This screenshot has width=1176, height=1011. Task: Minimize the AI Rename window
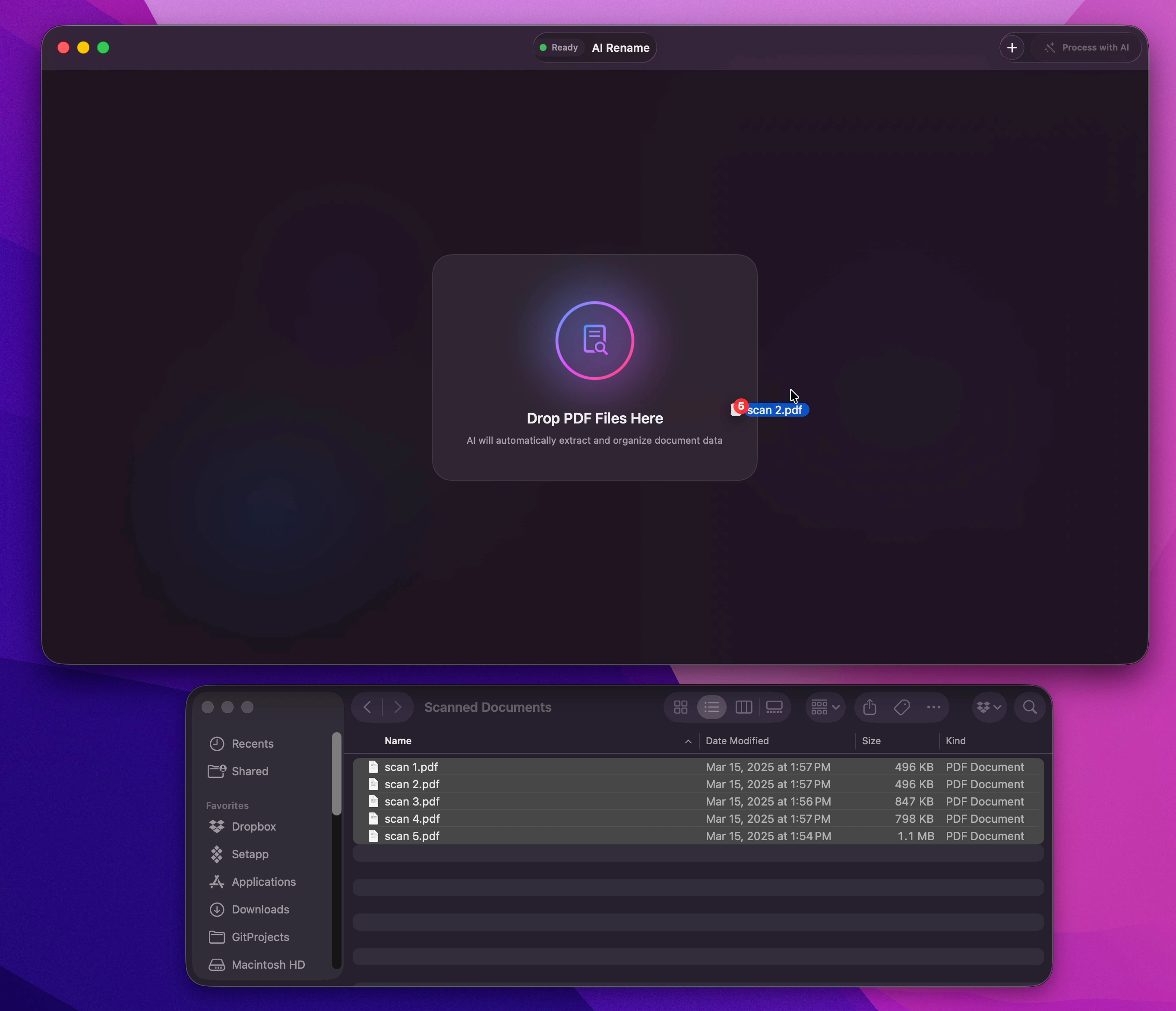pyautogui.click(x=83, y=47)
